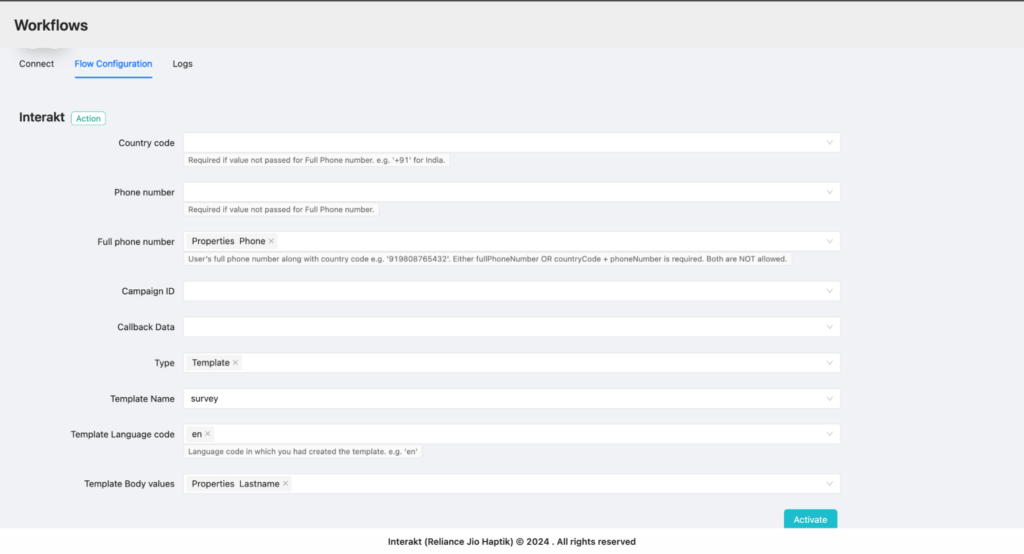This screenshot has width=1024, height=554.
Task: Click inside the Callback Data field
Action: (x=511, y=327)
